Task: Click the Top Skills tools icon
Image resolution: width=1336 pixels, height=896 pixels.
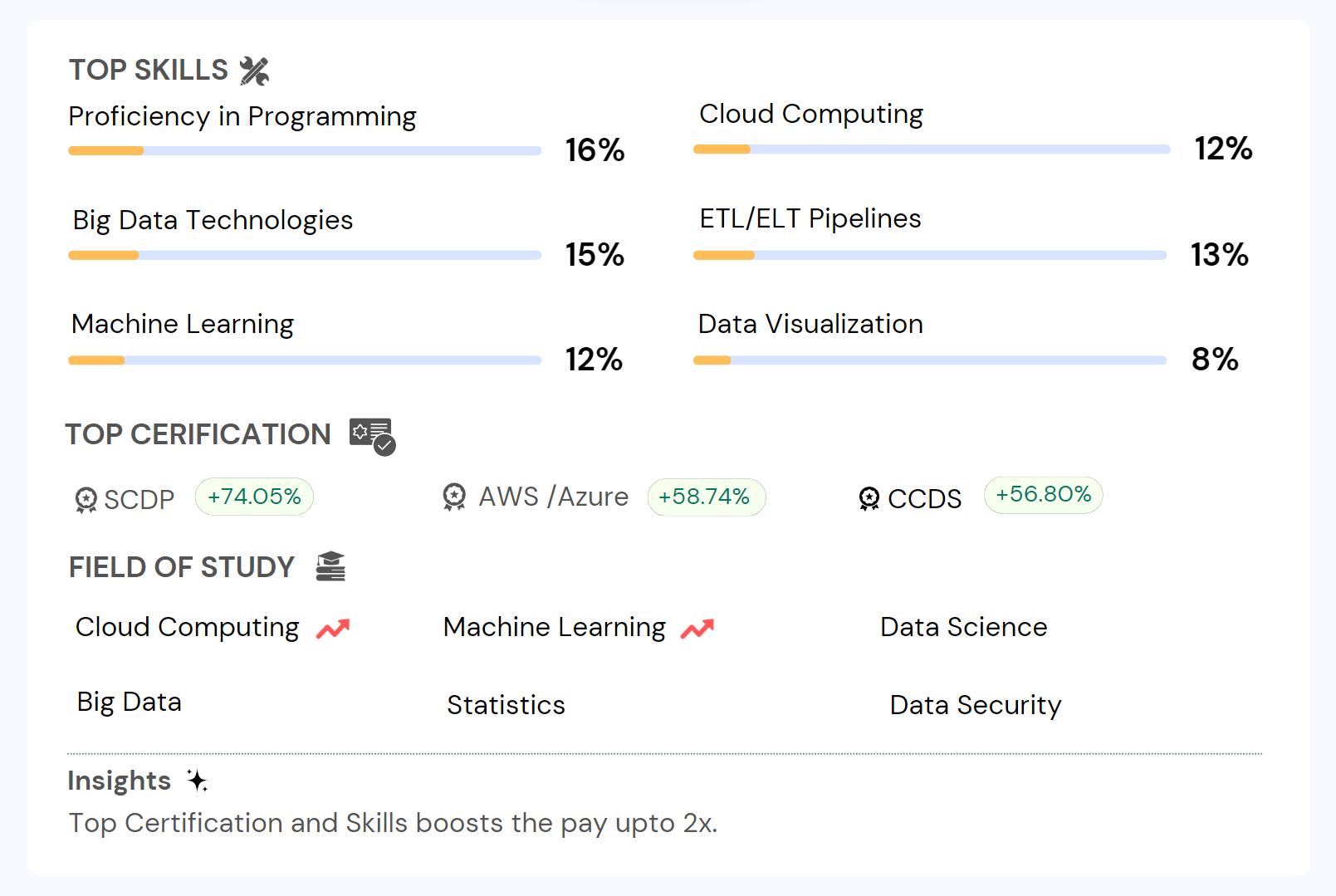Action: click(254, 71)
